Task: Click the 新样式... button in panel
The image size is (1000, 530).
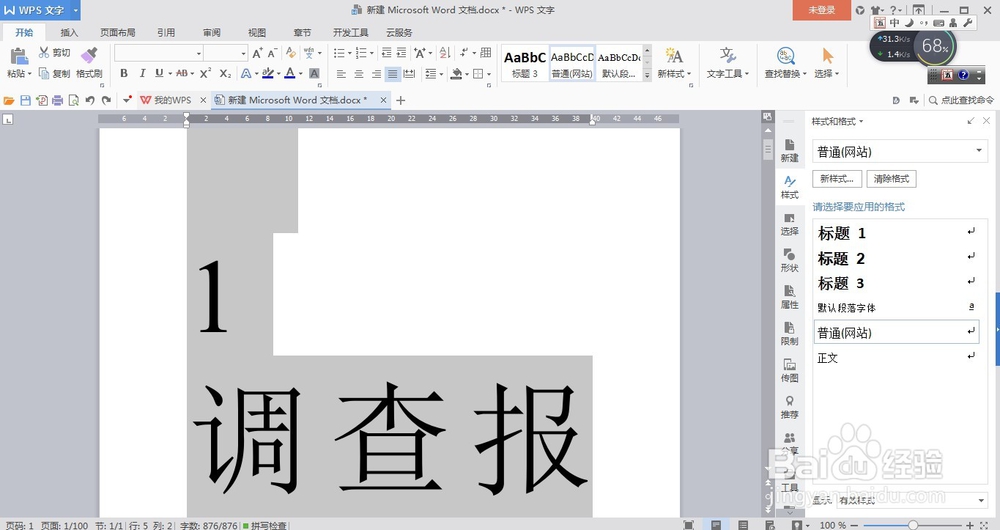Action: coord(837,179)
